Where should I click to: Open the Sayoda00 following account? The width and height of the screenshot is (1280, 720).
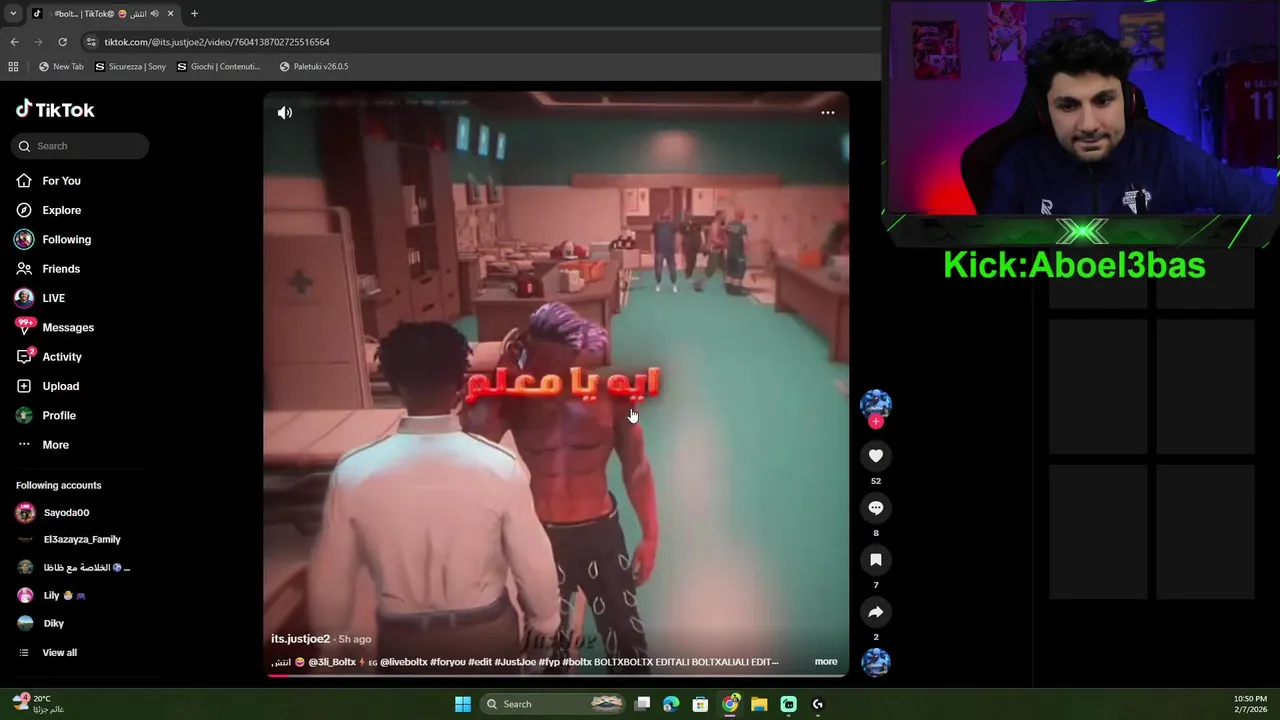point(66,513)
